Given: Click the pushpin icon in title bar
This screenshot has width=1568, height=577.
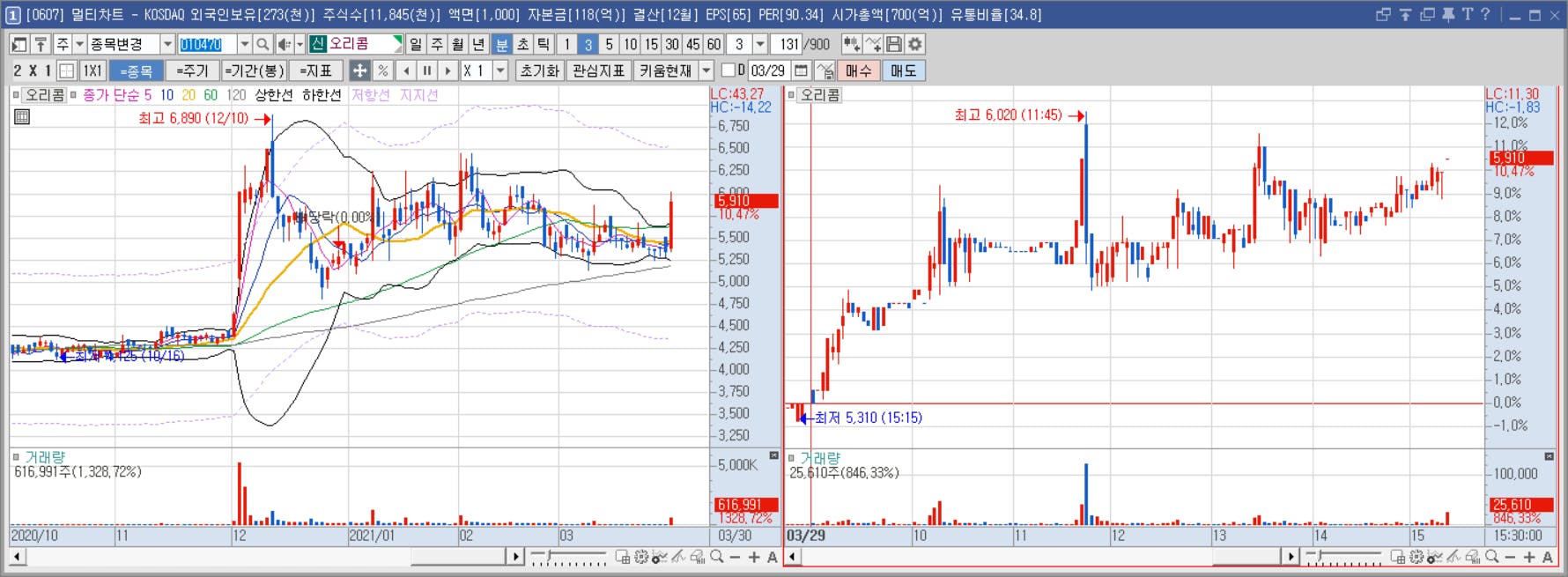Looking at the screenshot, I should (x=1448, y=14).
